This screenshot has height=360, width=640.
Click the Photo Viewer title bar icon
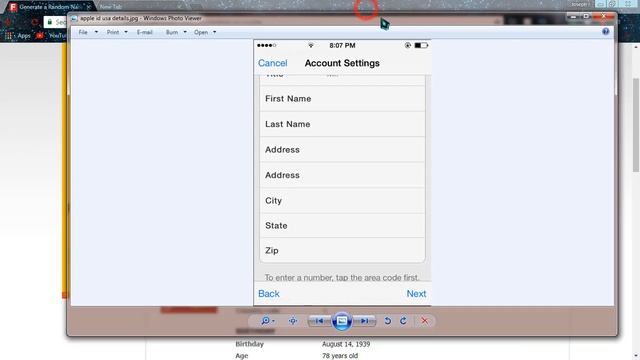click(74, 18)
